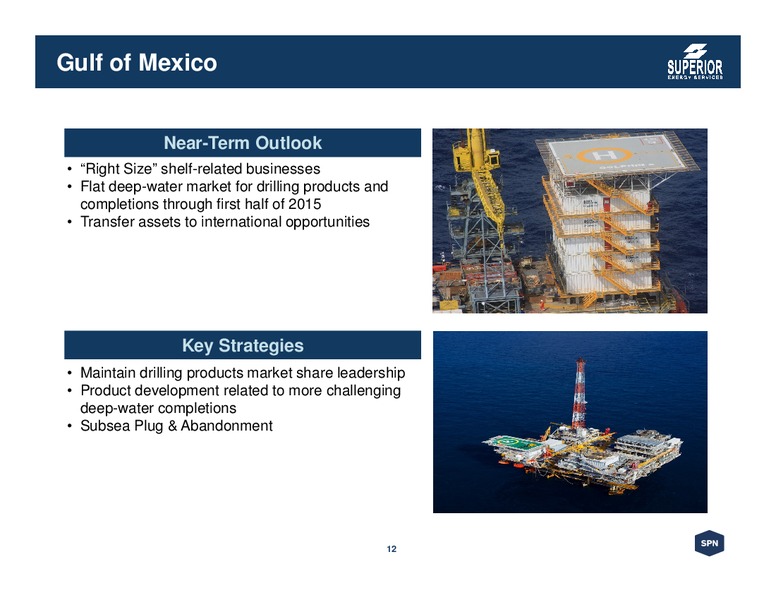Click the completions through first half of 2015 line
776x600 pixels.
(x=200, y=204)
